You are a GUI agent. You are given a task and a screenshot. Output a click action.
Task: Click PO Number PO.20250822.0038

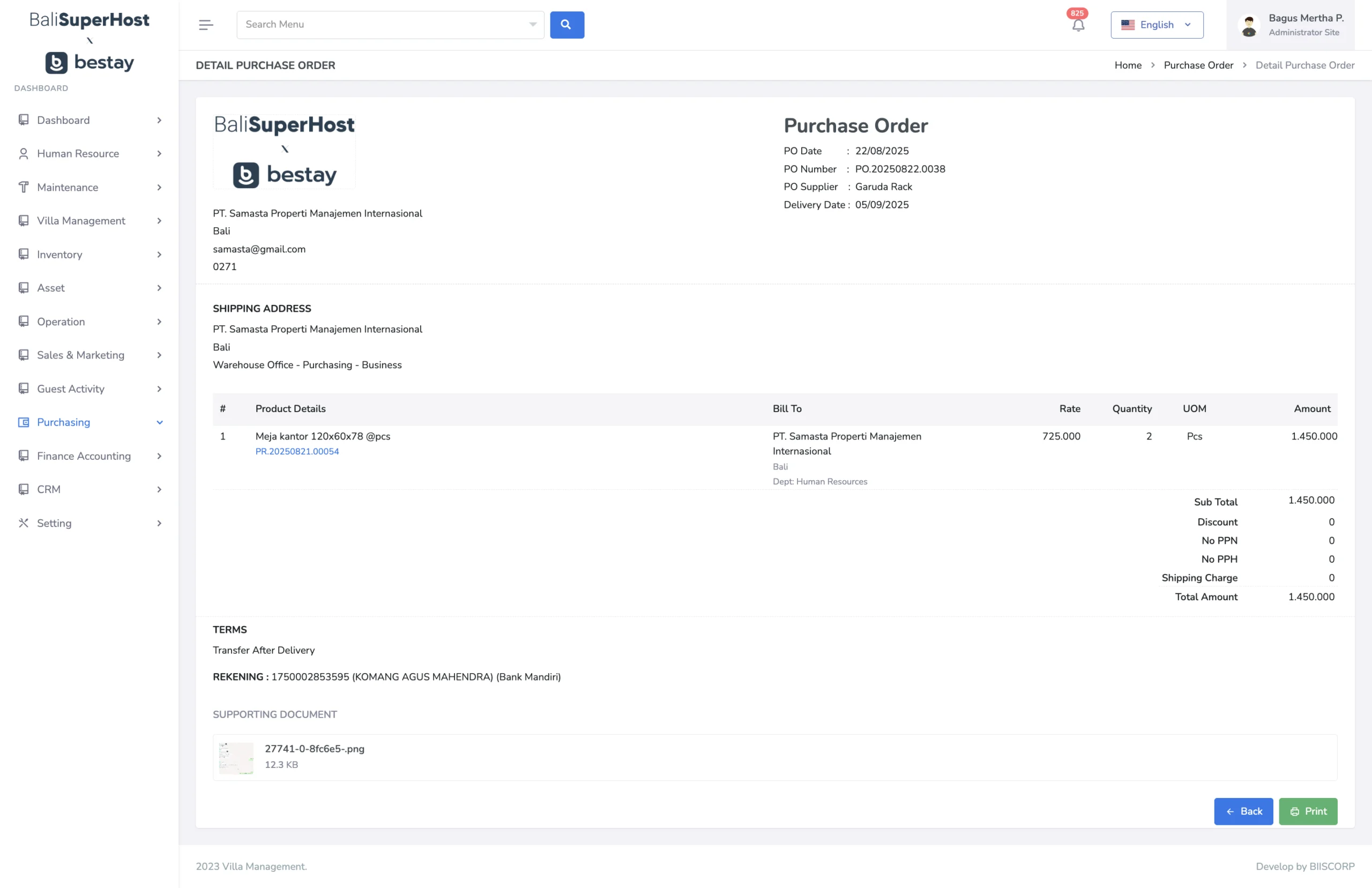(x=900, y=169)
